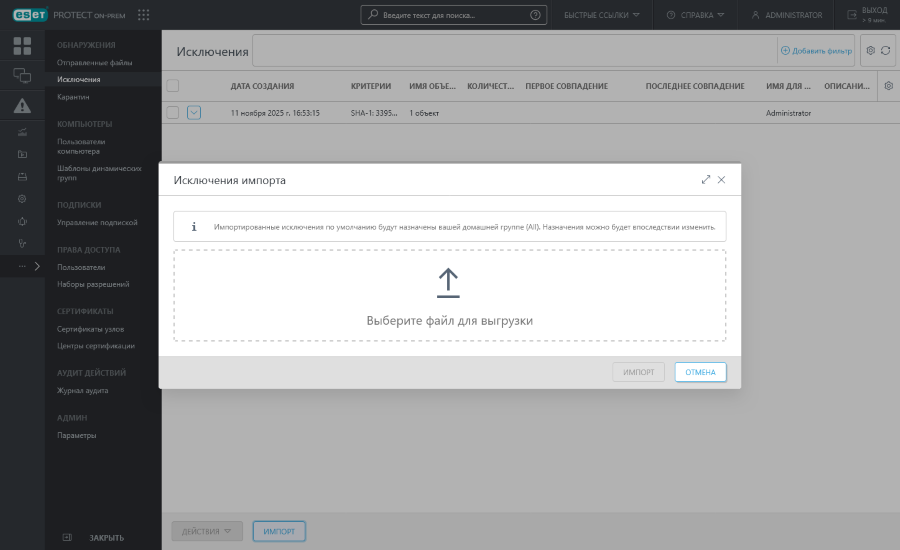Open the Detections warning triangle icon
The height and width of the screenshot is (550, 900).
[x=22, y=106]
